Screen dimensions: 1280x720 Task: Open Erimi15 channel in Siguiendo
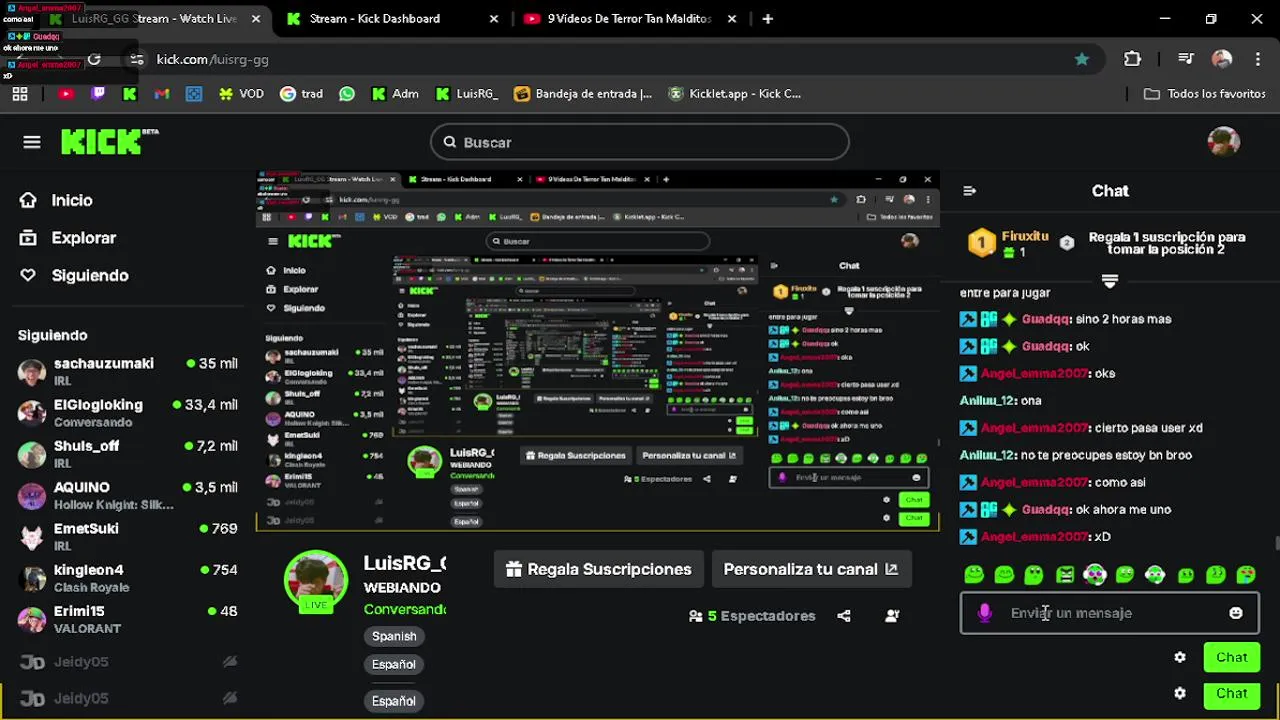click(127, 619)
